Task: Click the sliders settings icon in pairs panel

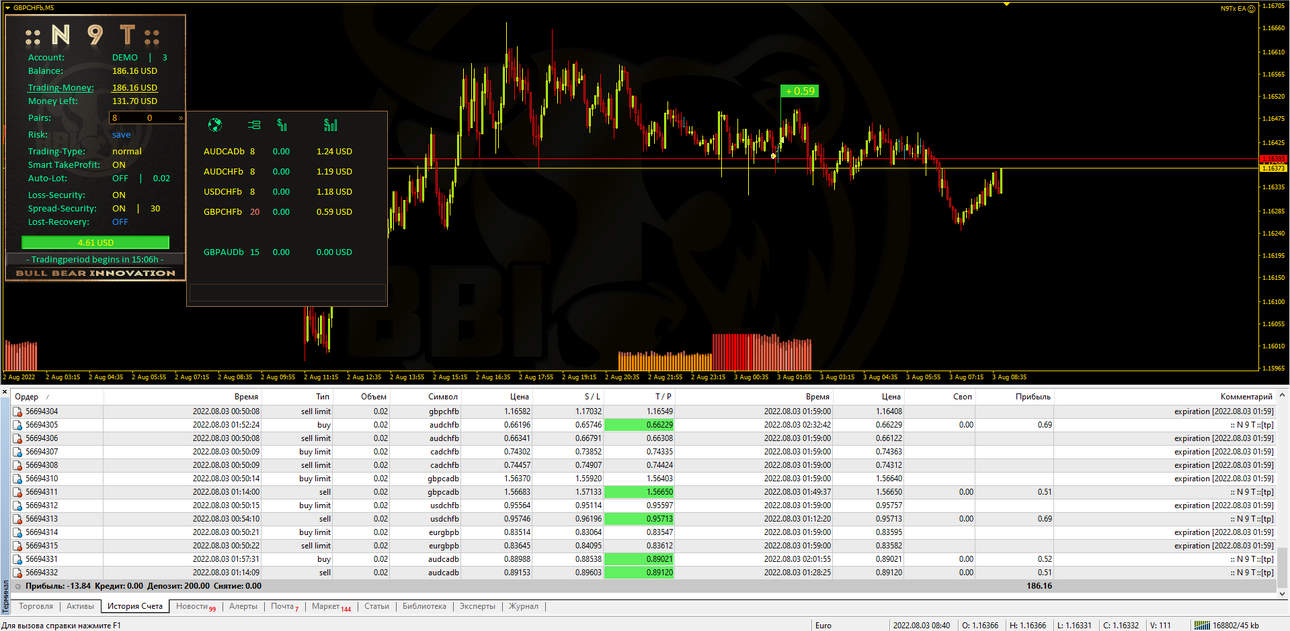Action: pyautogui.click(x=254, y=125)
